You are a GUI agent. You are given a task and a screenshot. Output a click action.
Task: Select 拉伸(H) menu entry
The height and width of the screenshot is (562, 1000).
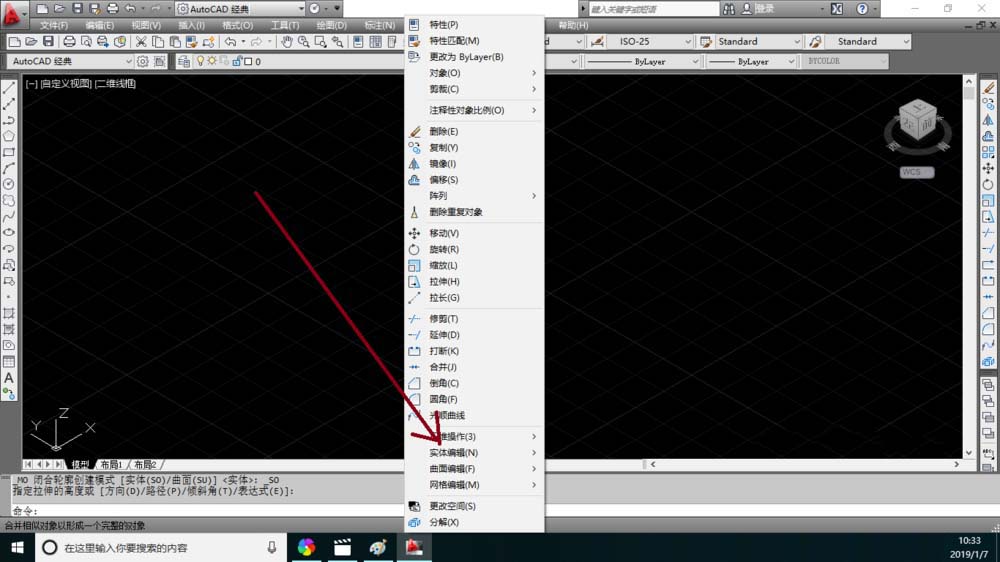pyautogui.click(x=474, y=281)
